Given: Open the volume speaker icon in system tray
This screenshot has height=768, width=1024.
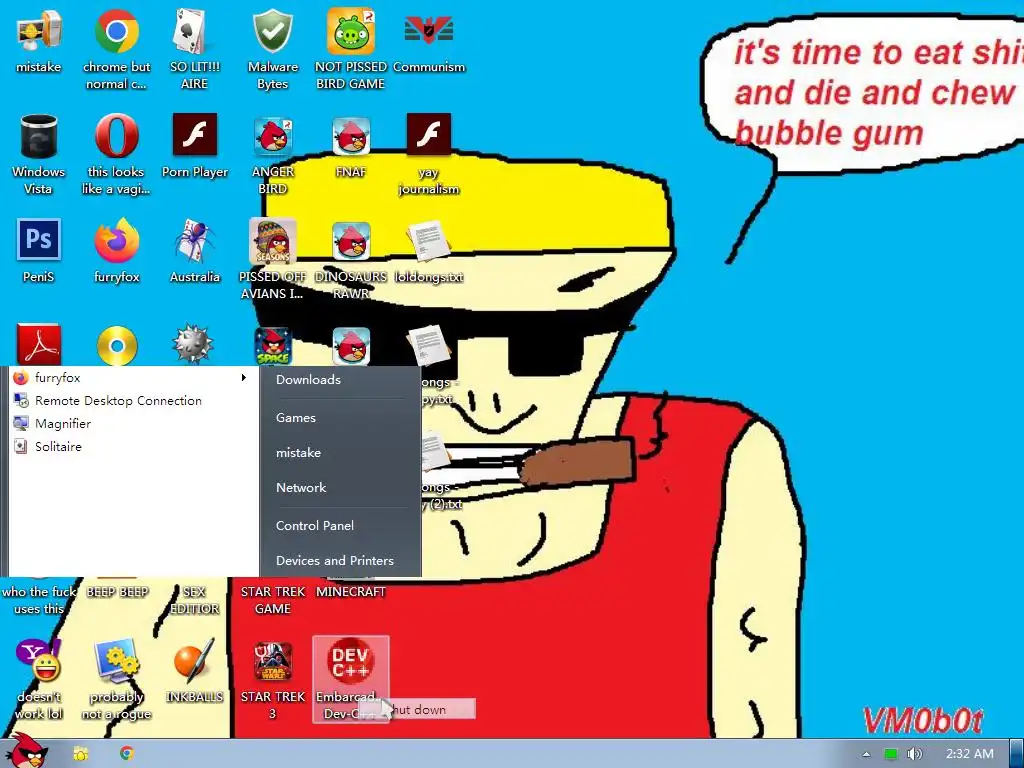Looking at the screenshot, I should tap(914, 754).
